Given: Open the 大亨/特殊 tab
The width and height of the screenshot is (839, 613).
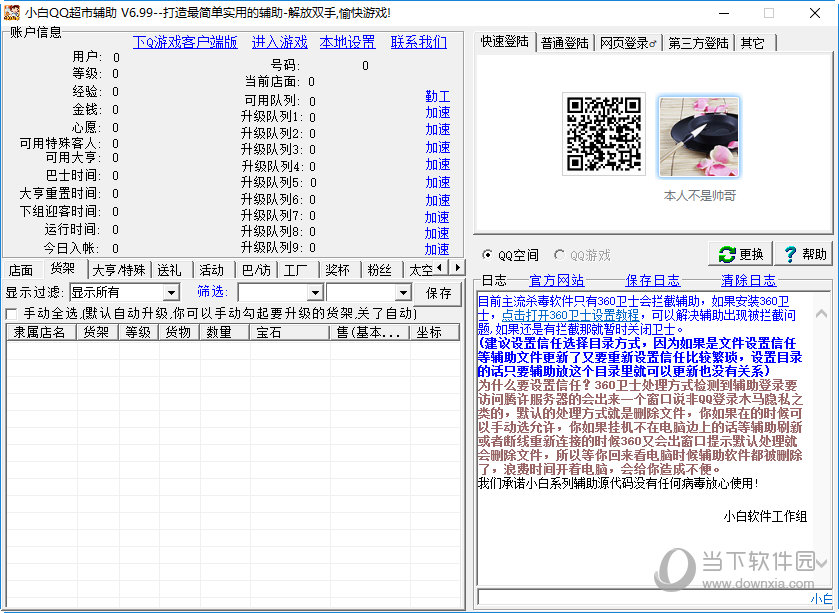Looking at the screenshot, I should [119, 270].
